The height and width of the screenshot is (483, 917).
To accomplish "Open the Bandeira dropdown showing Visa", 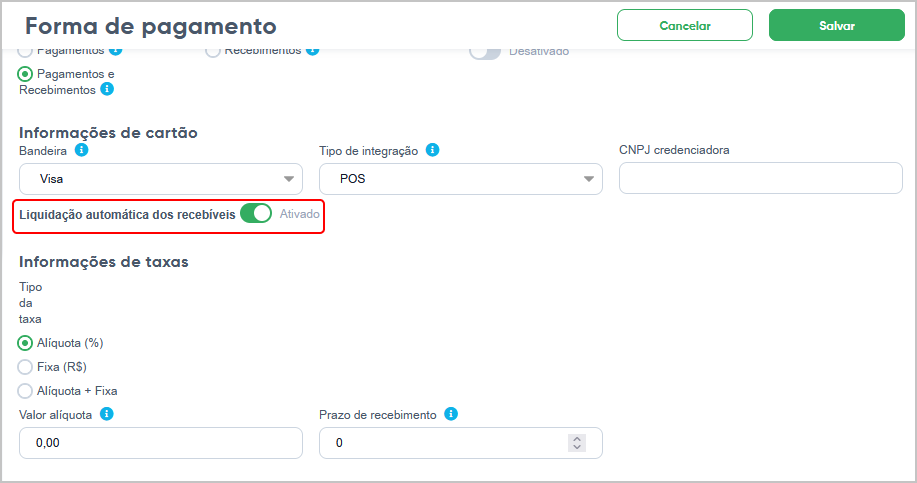I will [161, 179].
